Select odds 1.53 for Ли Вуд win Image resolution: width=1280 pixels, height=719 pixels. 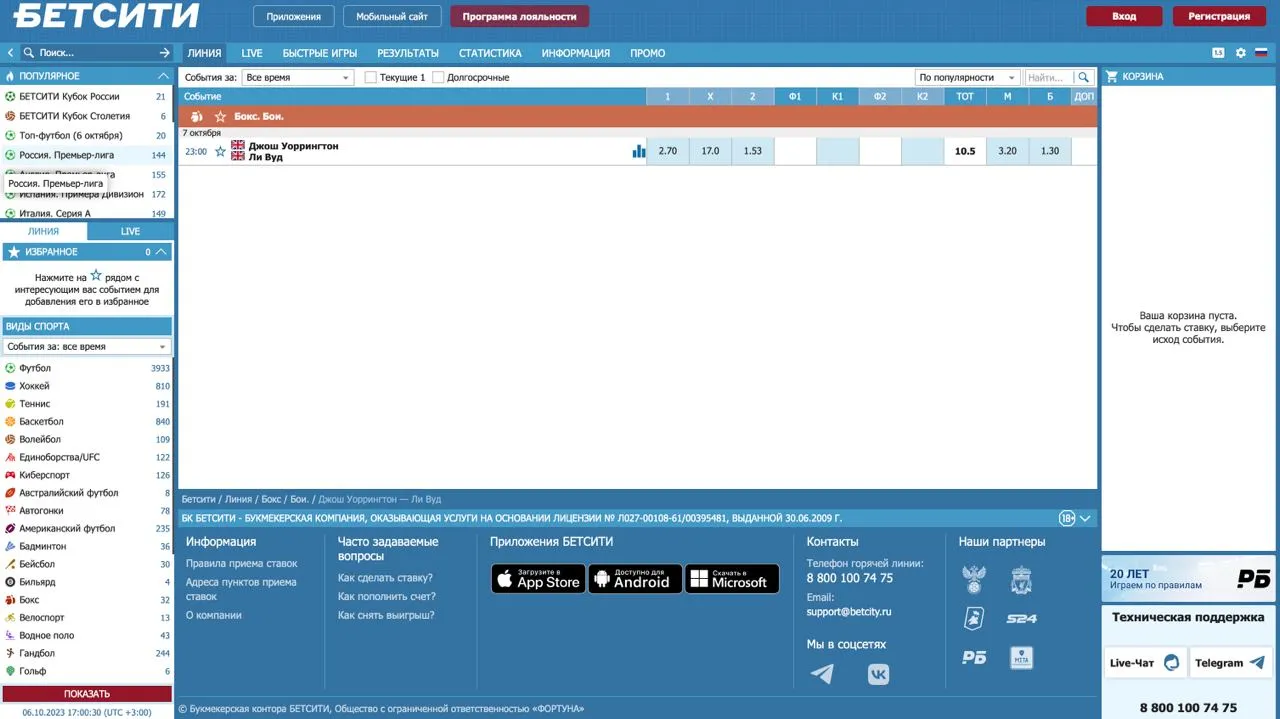tap(753, 151)
